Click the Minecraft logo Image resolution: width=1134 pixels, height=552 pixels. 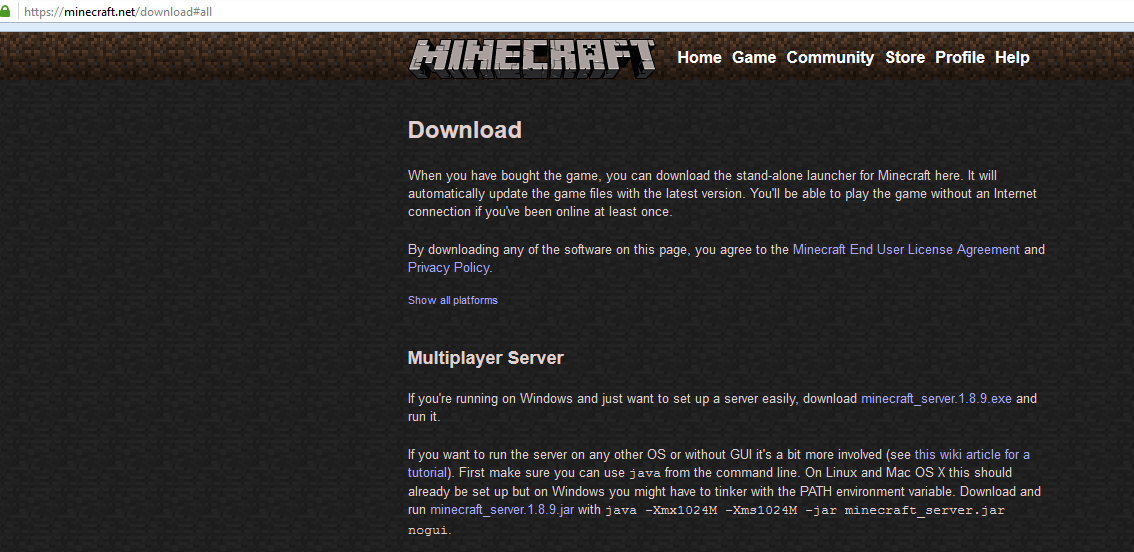click(x=532, y=58)
